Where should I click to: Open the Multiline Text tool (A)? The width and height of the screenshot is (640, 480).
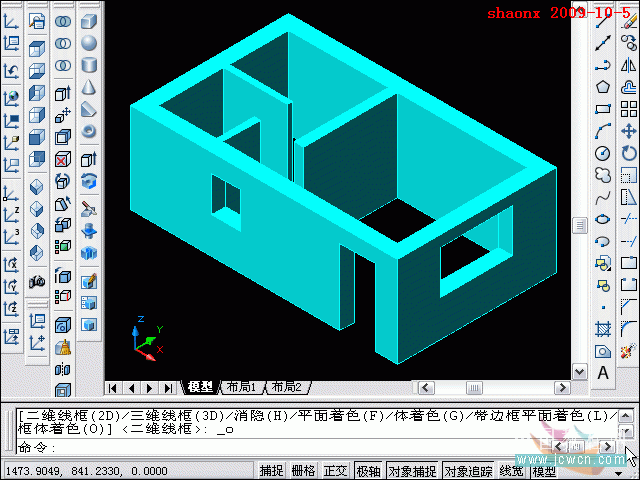coord(603,373)
